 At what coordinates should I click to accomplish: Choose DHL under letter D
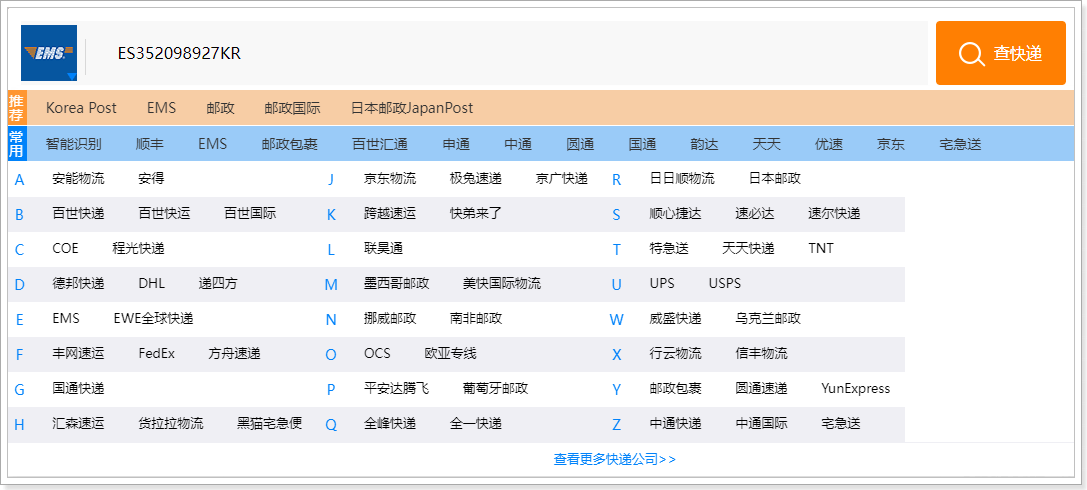pyautogui.click(x=151, y=284)
